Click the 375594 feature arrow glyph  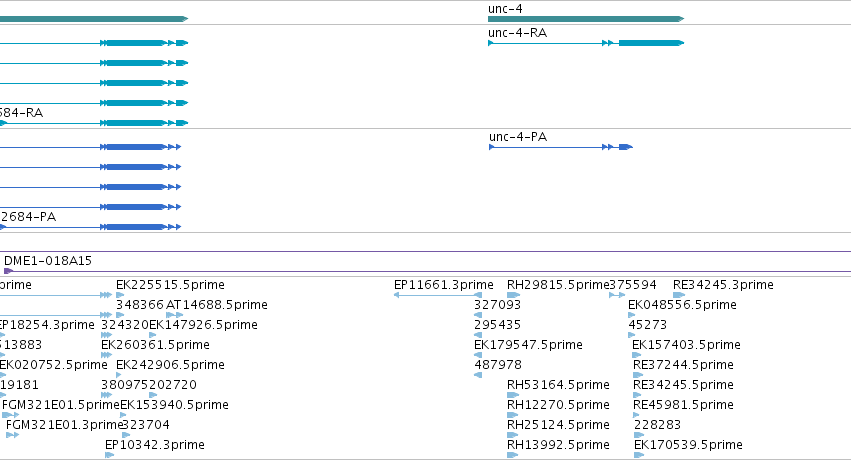(617, 295)
